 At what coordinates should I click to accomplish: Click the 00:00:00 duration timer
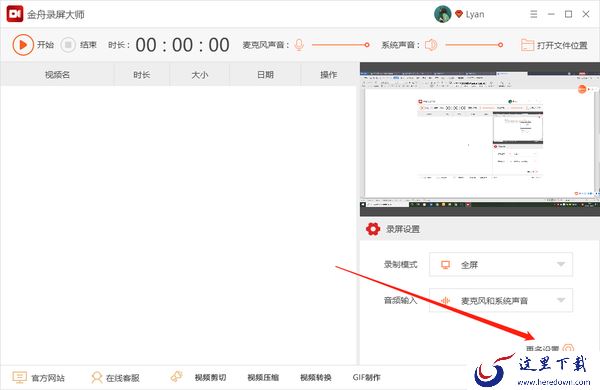(x=183, y=45)
